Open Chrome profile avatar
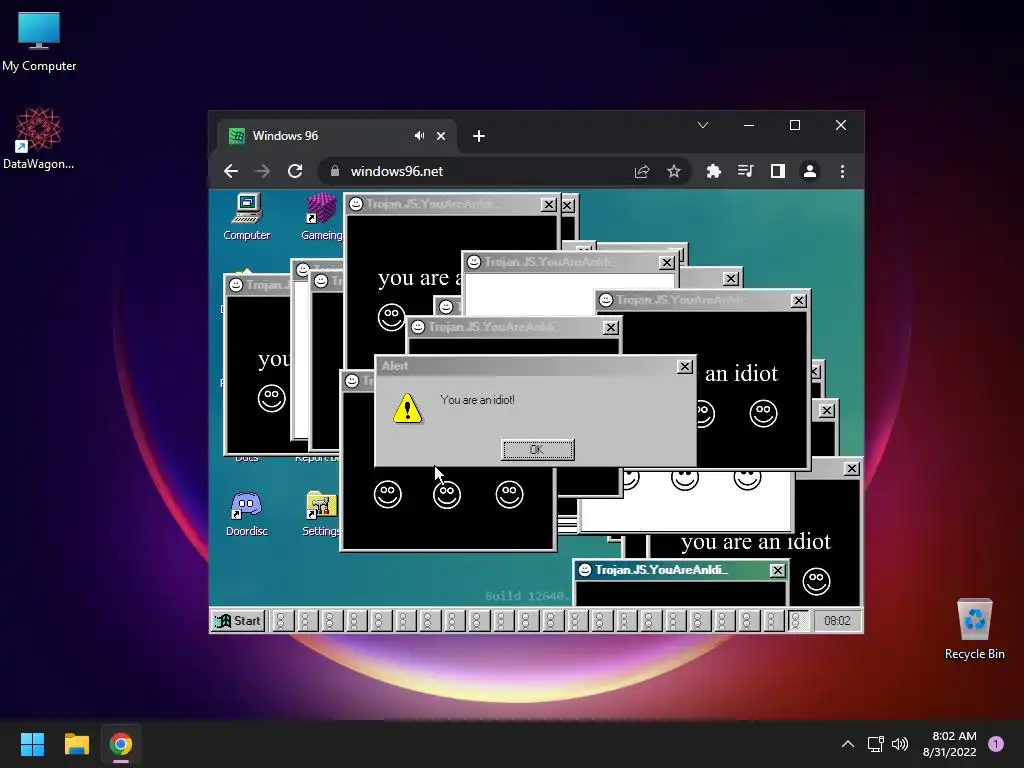Viewport: 1024px width, 768px height. [x=810, y=171]
